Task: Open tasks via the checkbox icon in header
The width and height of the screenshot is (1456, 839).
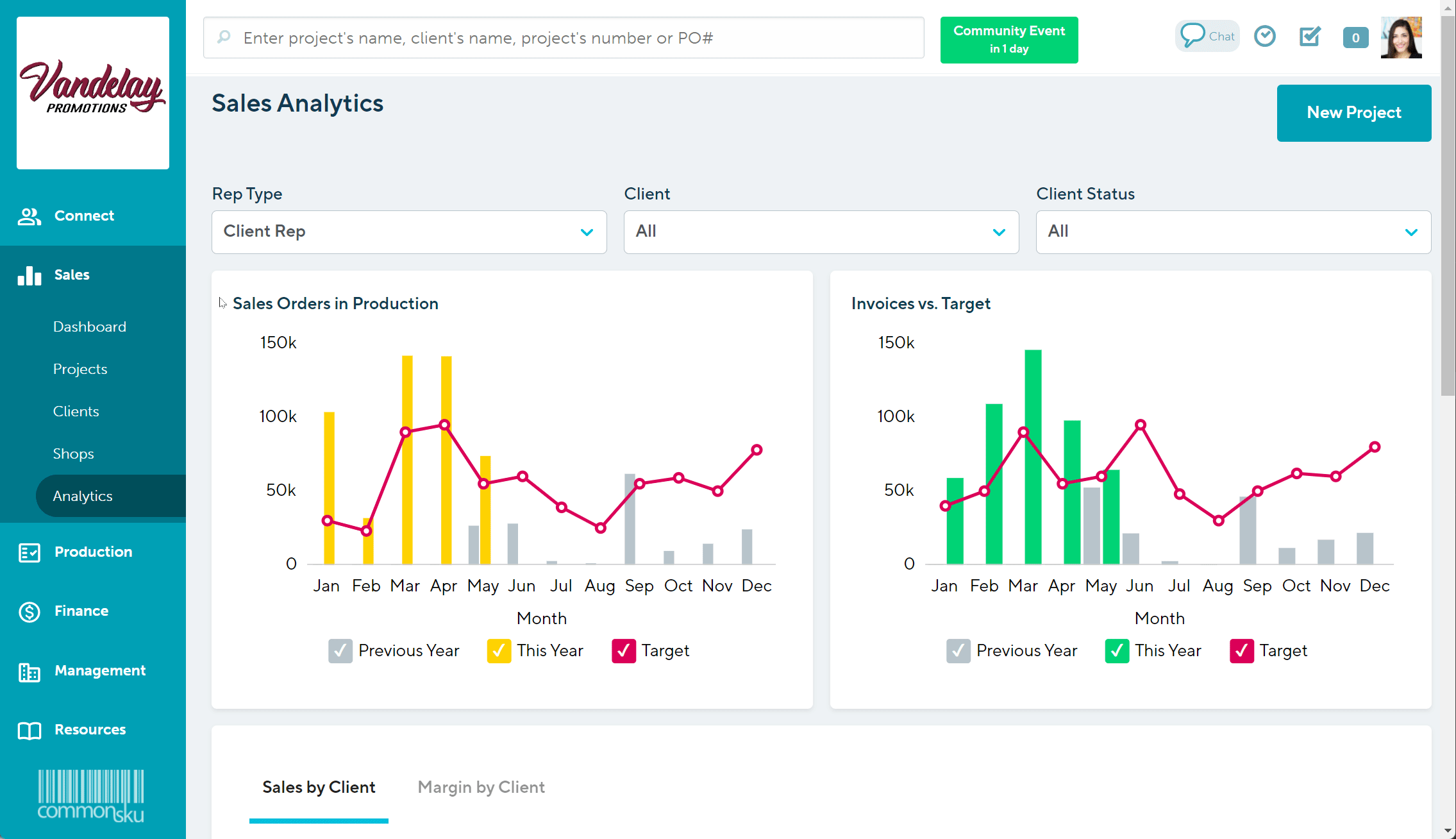Action: pyautogui.click(x=1309, y=37)
